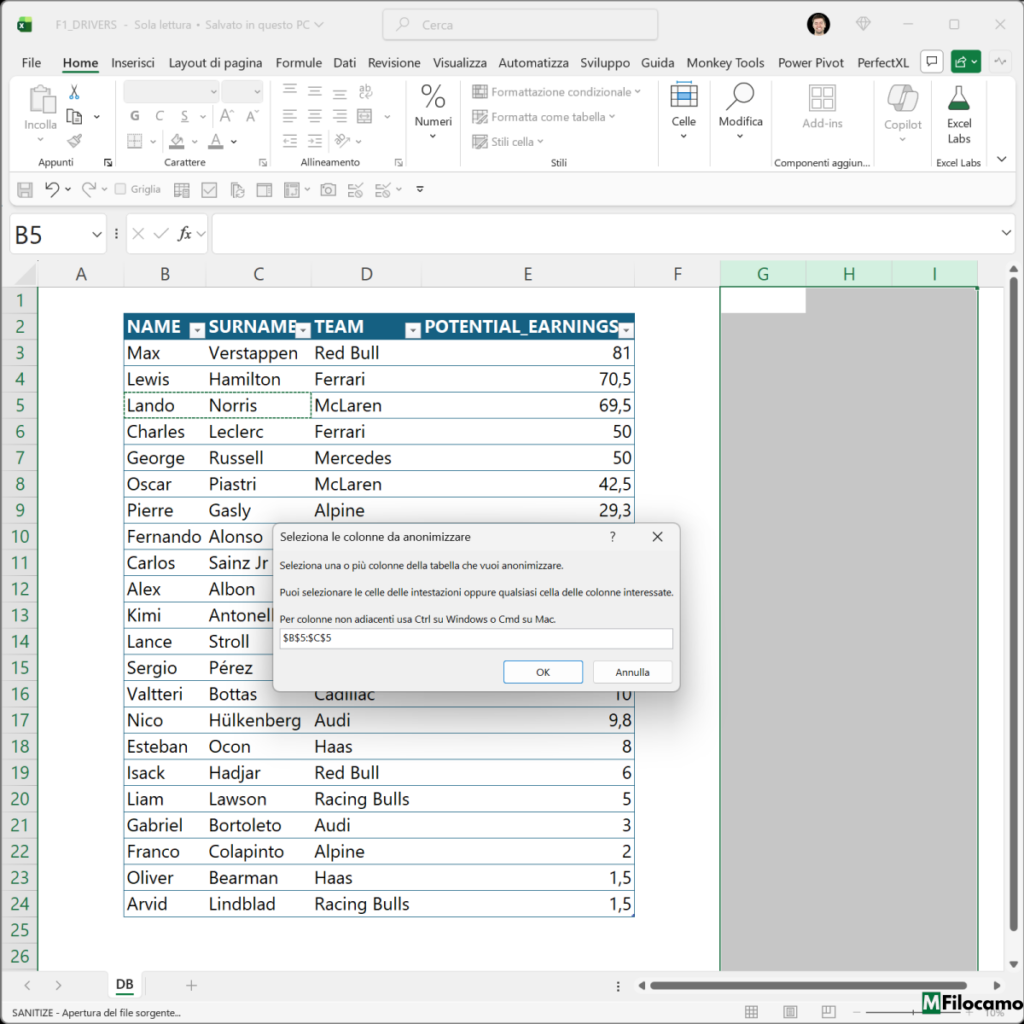Click the dialog help question mark

613,537
